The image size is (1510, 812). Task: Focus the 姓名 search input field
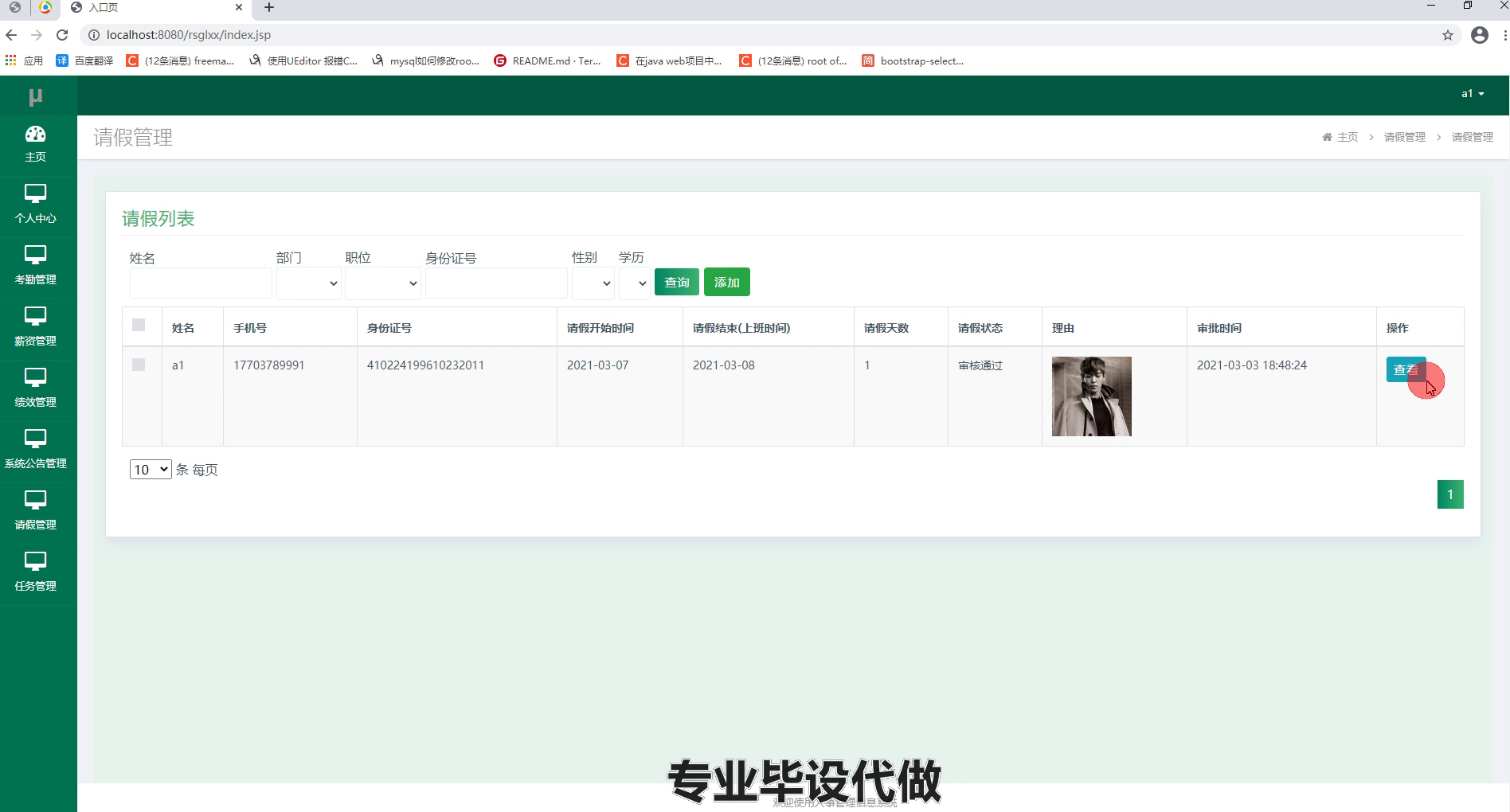[x=201, y=283]
